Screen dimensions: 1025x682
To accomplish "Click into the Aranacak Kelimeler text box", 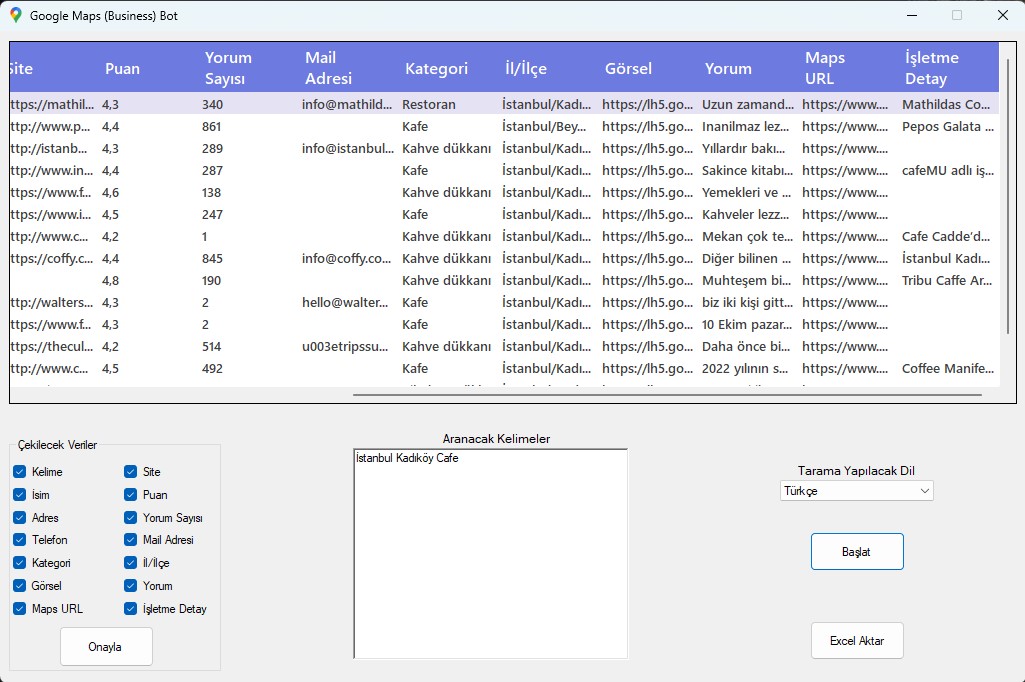I will [490, 554].
